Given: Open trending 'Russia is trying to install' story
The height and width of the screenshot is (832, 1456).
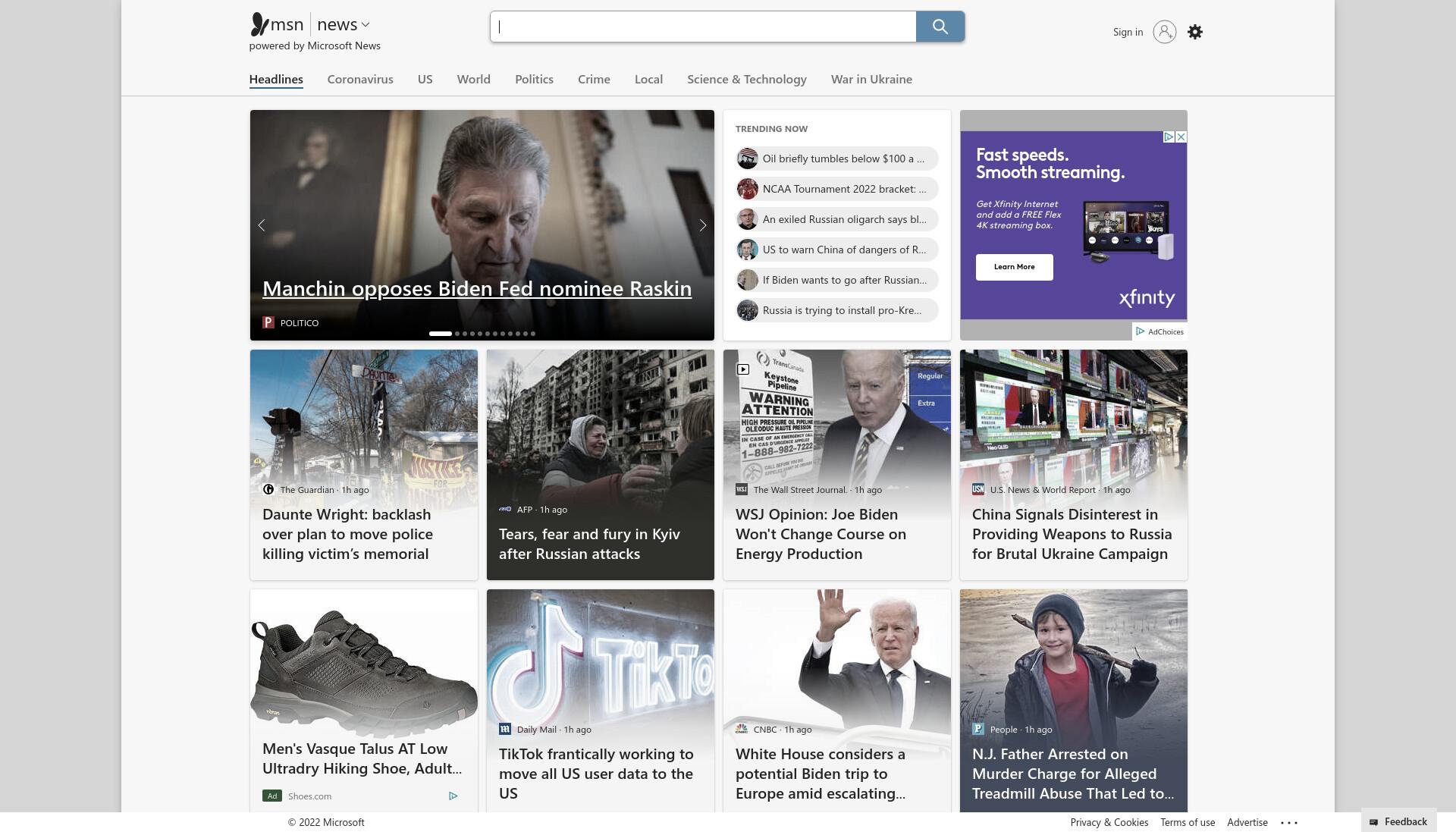Looking at the screenshot, I should click(837, 310).
